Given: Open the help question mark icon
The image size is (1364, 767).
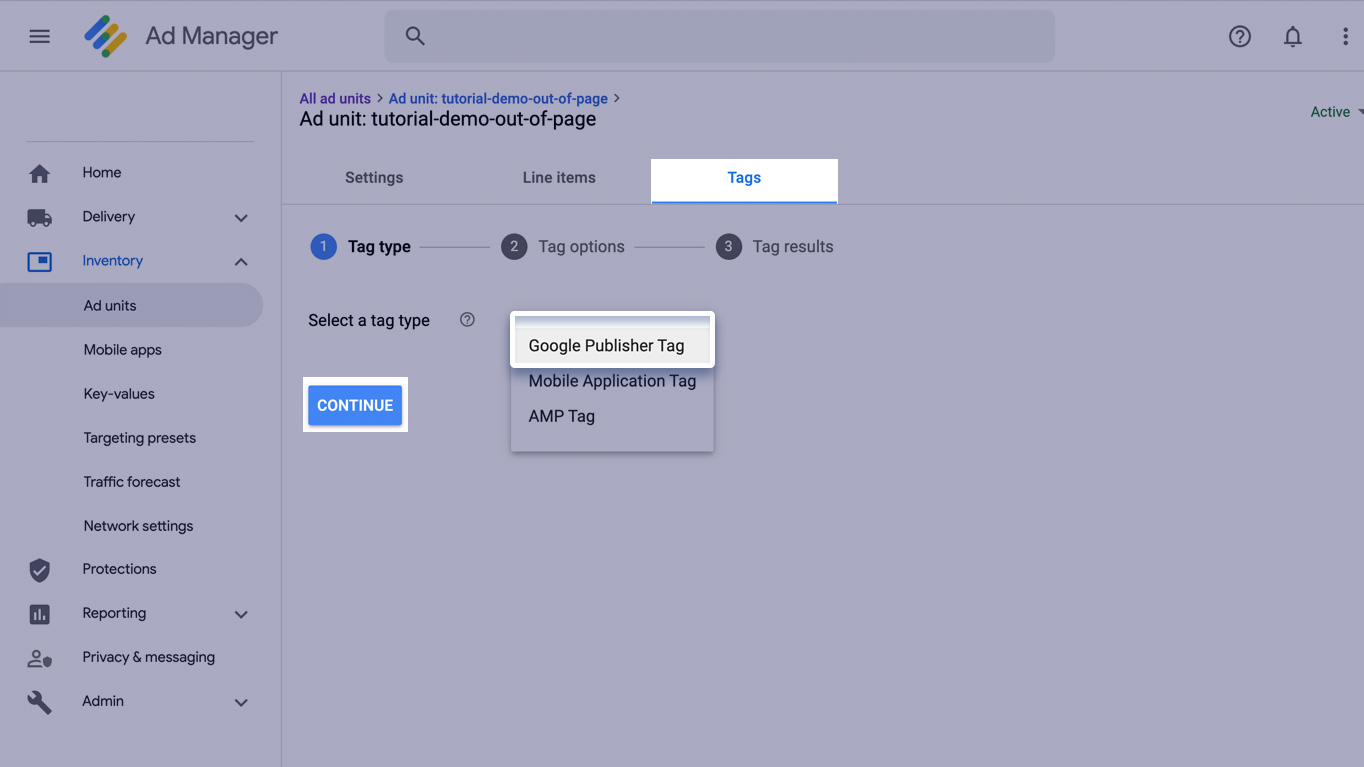Looking at the screenshot, I should point(1240,36).
